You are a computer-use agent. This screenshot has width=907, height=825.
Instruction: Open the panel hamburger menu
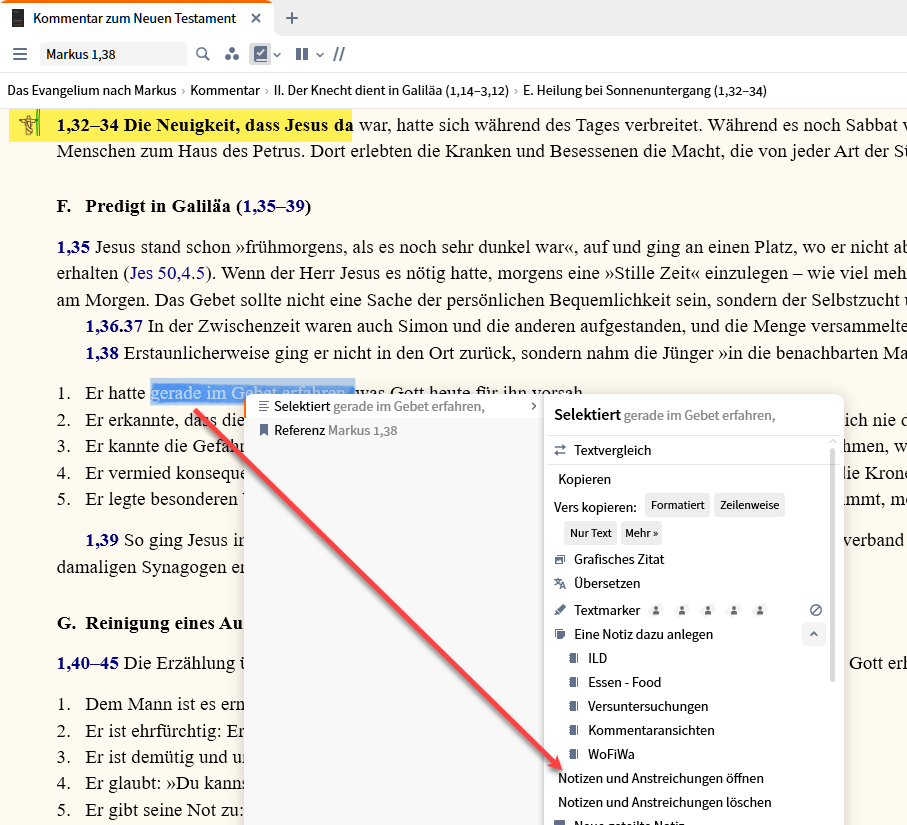(x=20, y=54)
